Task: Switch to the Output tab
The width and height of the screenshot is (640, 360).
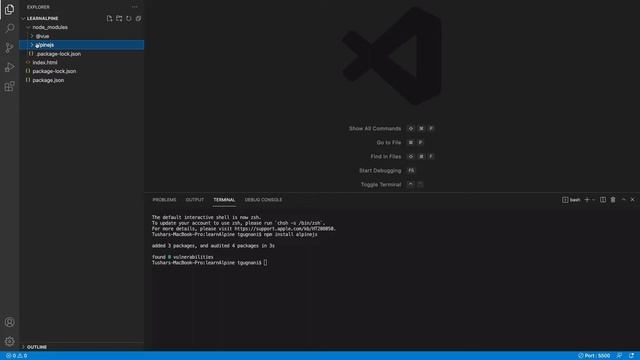Action: [195, 200]
